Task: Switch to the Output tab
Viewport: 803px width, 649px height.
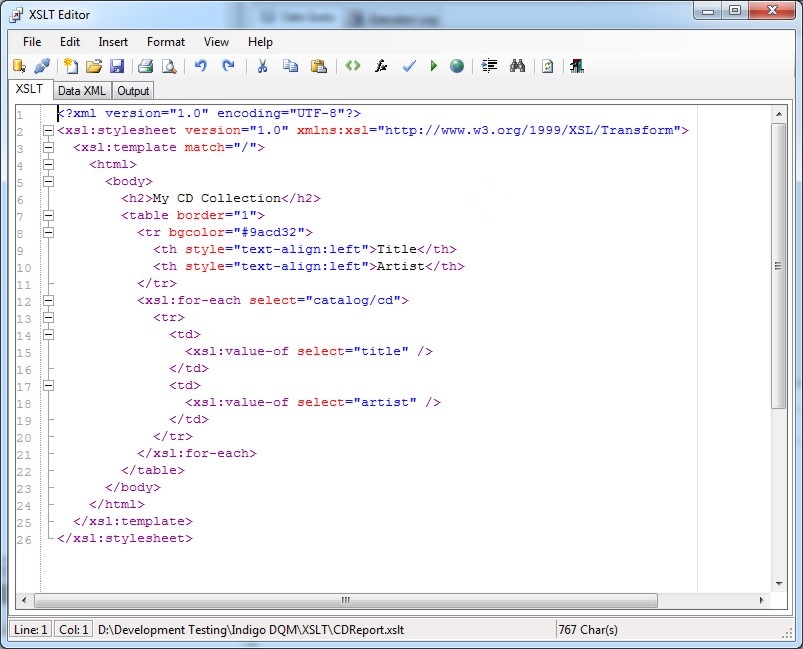Action: [x=133, y=90]
